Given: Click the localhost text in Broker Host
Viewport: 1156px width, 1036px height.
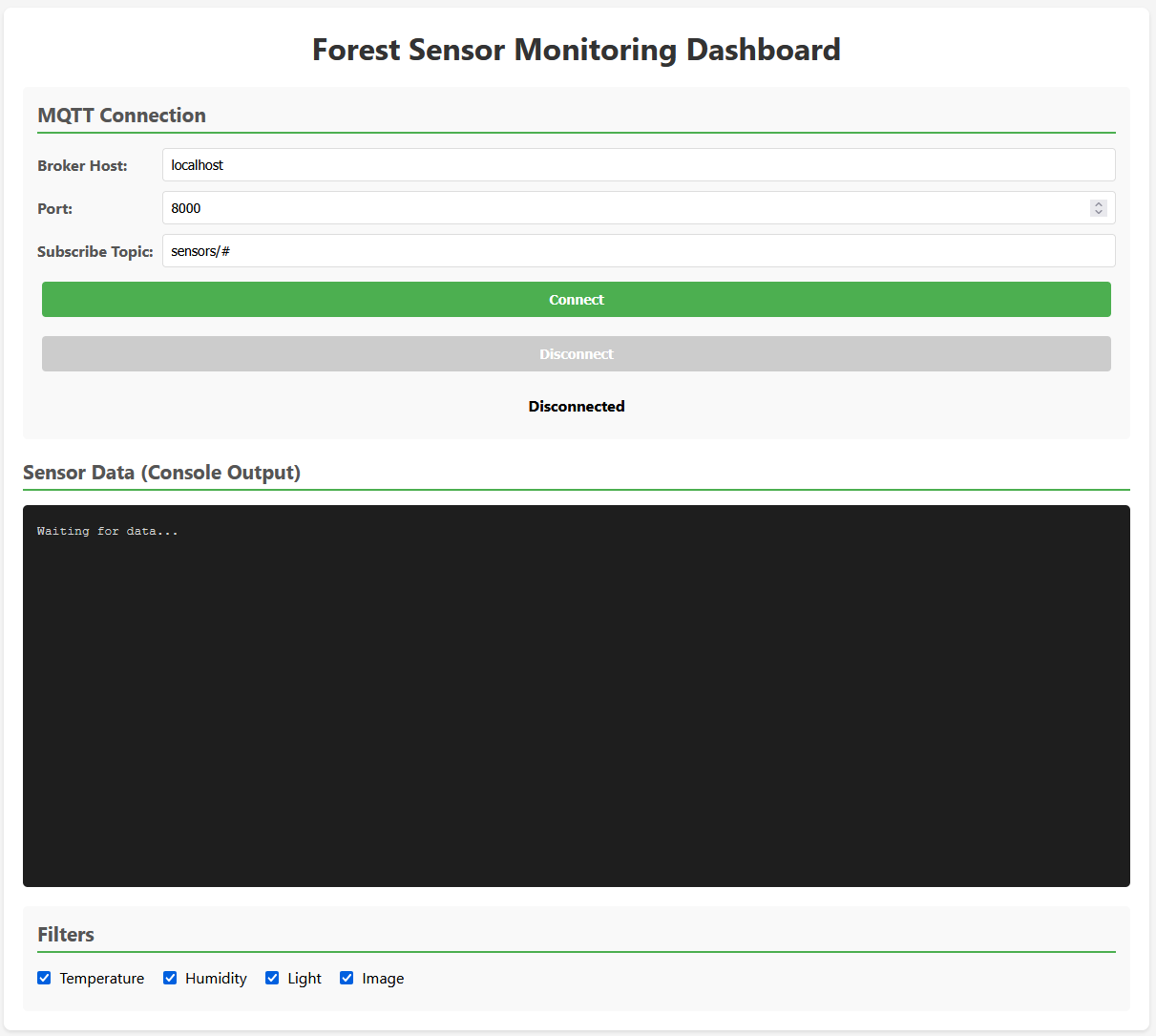Looking at the screenshot, I should (197, 164).
